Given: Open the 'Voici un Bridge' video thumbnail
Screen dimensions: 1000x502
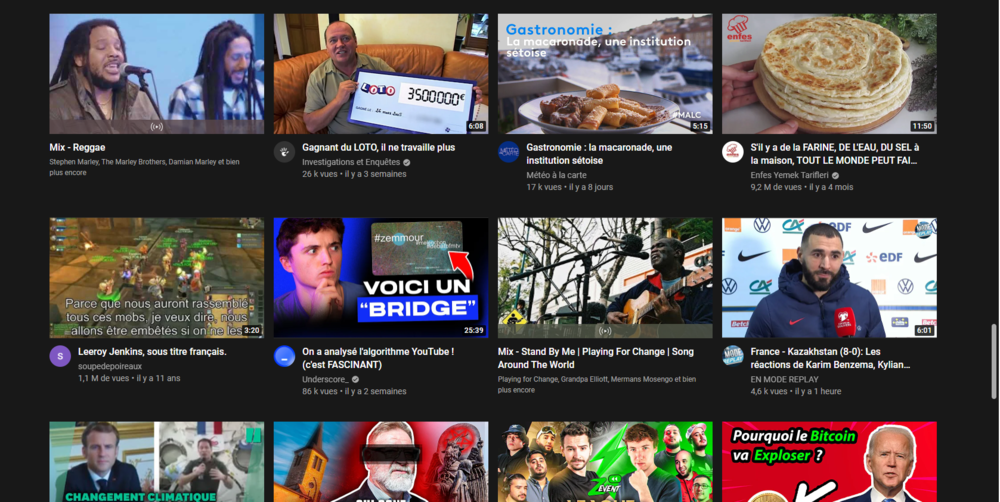Looking at the screenshot, I should [x=381, y=277].
